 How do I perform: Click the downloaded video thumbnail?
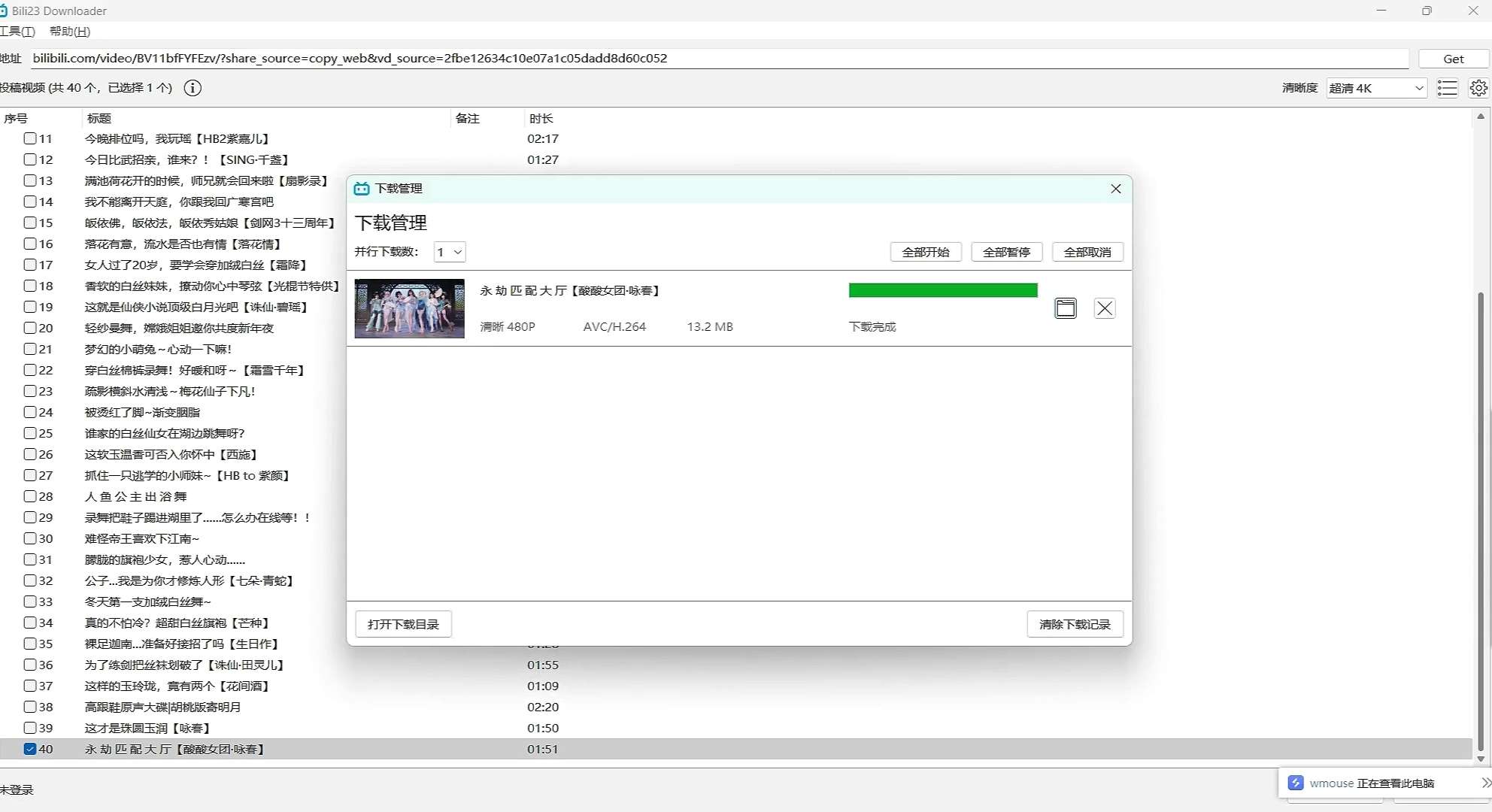point(409,308)
